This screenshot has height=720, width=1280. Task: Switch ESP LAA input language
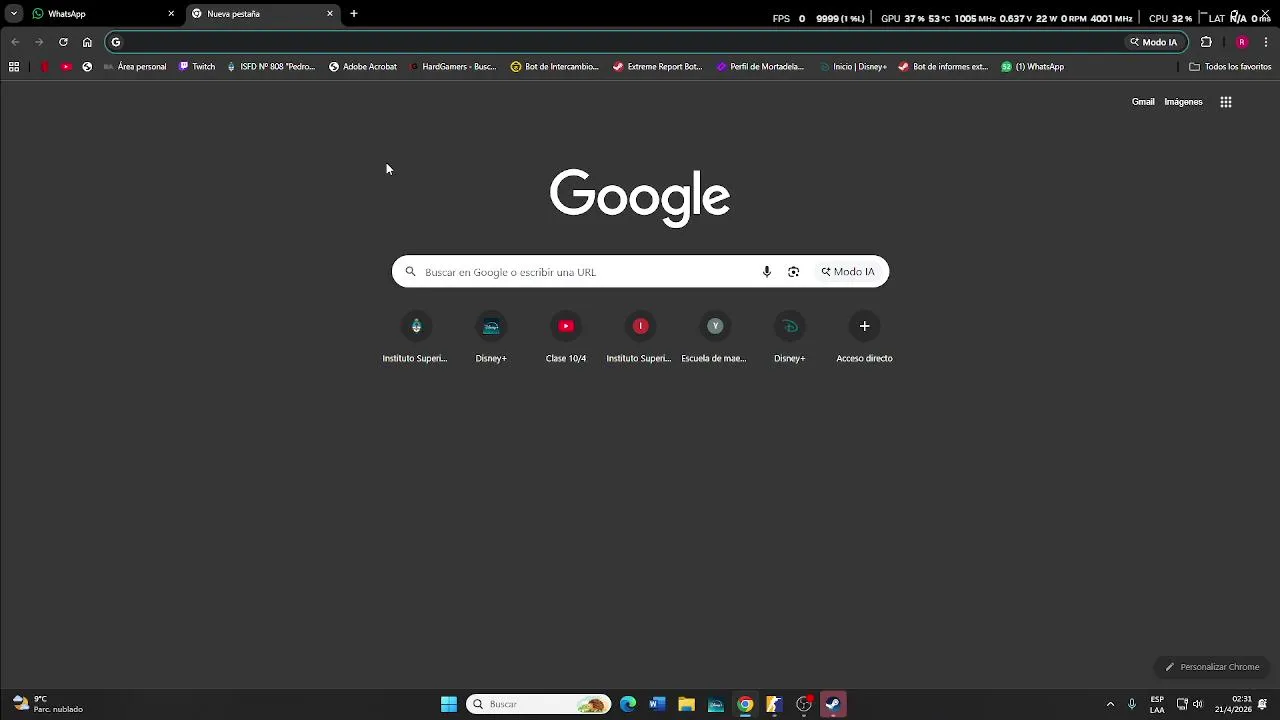coord(1157,704)
